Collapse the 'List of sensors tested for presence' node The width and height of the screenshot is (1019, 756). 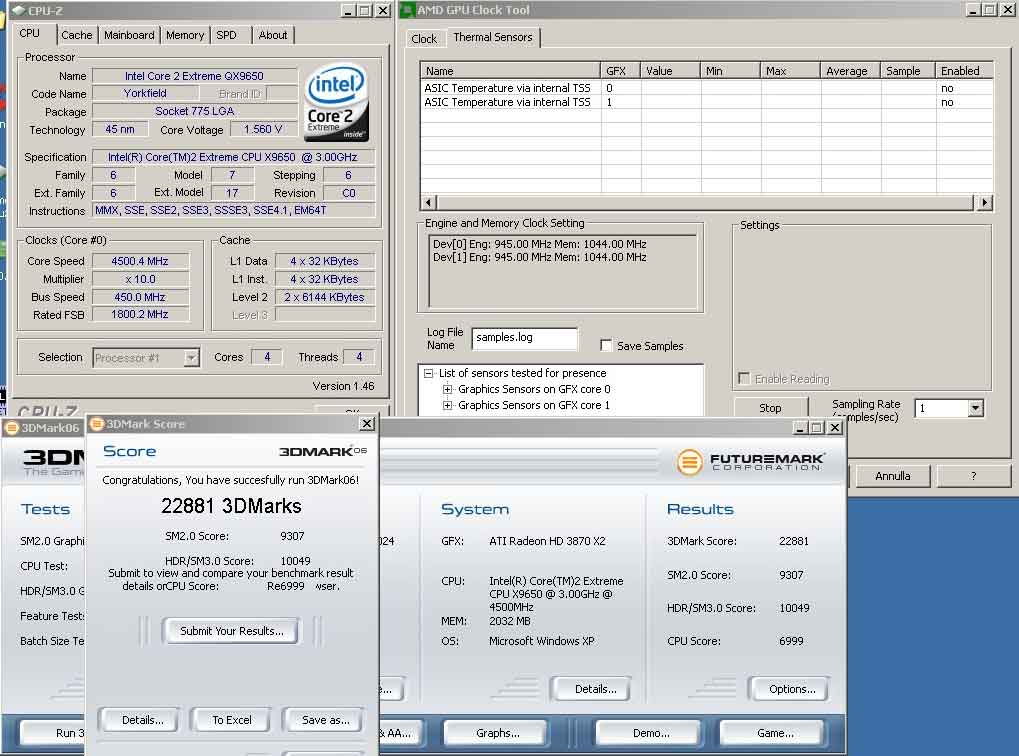pos(428,373)
